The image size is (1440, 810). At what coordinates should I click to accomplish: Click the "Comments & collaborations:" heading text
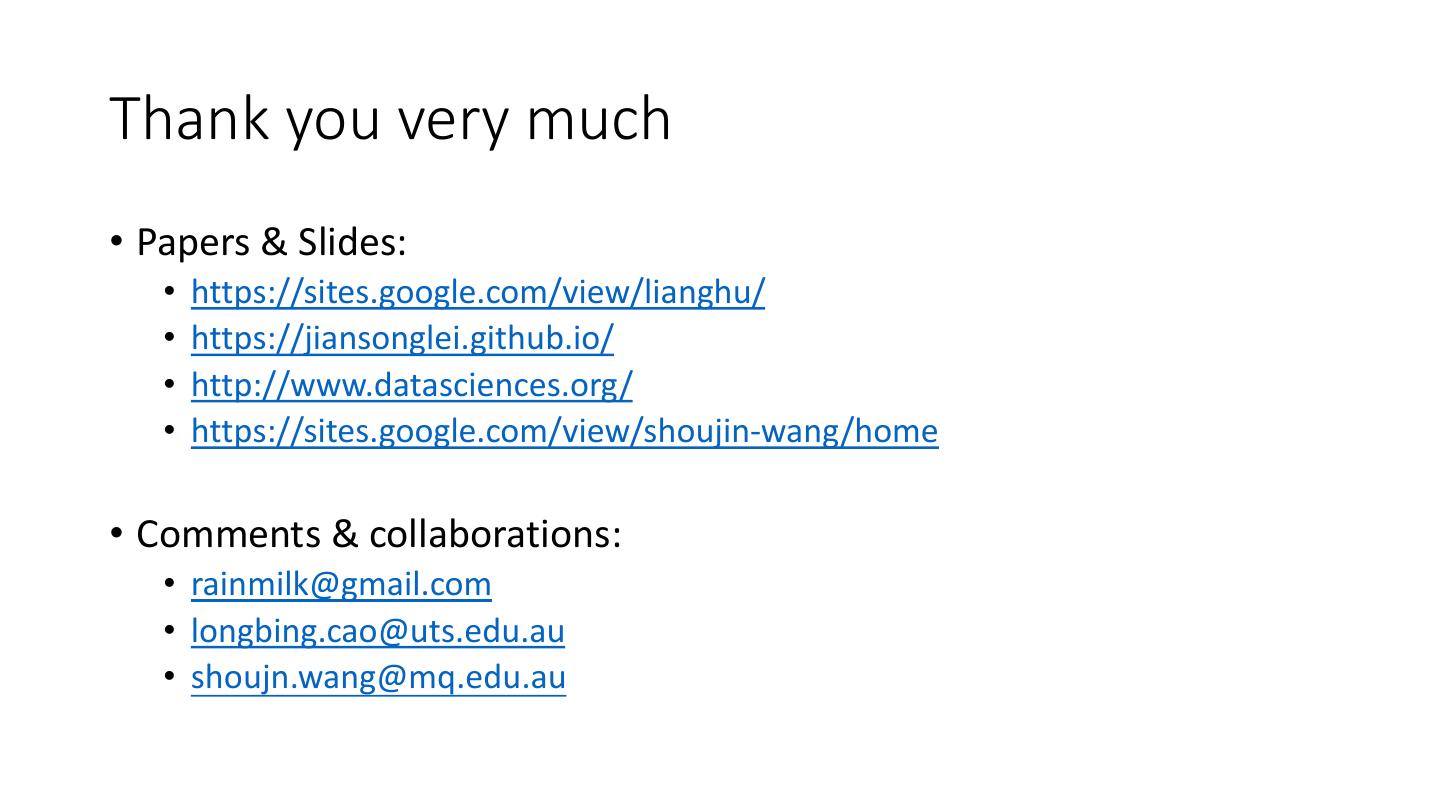(378, 534)
